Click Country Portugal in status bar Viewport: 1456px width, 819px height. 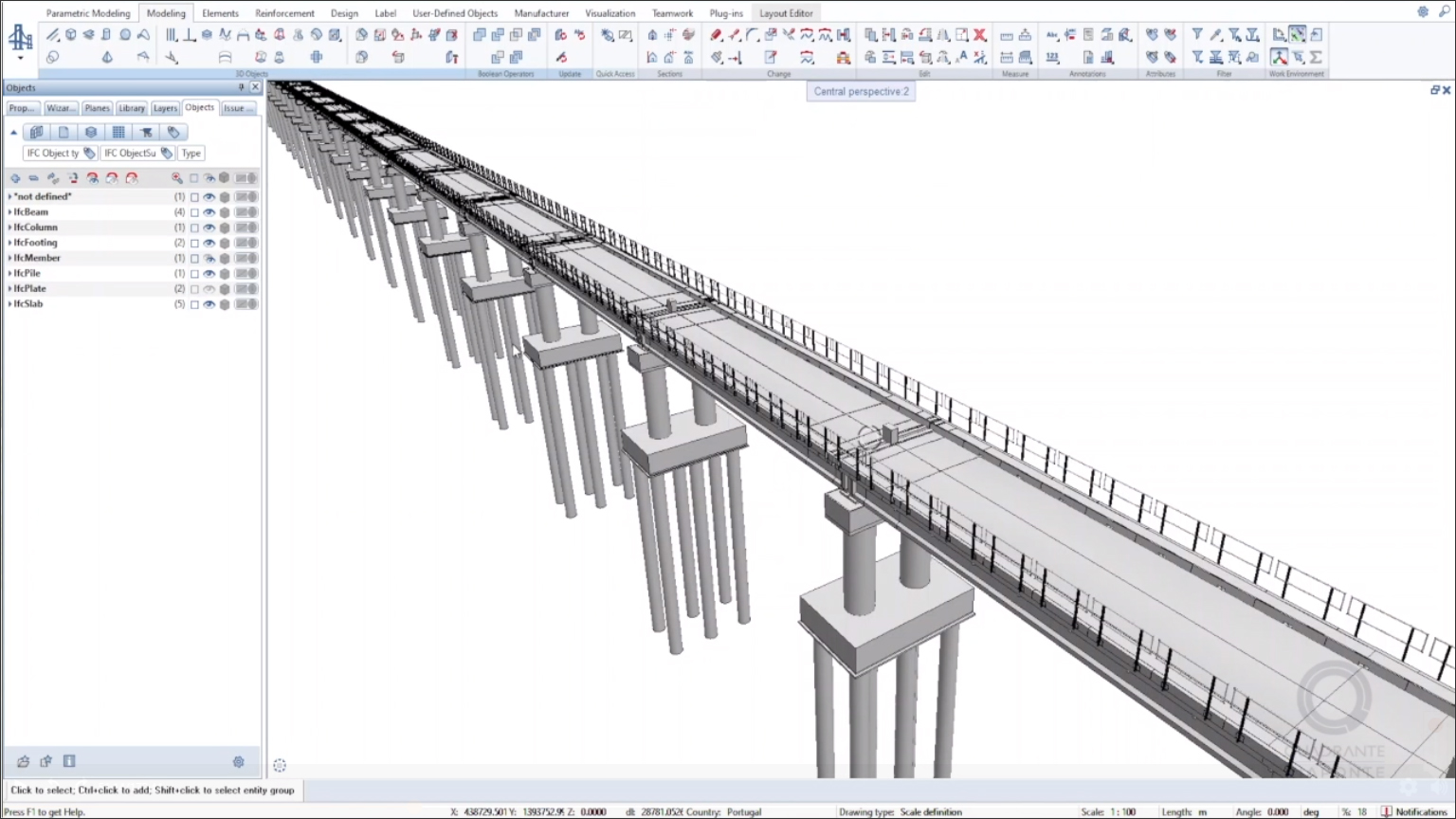point(723,811)
